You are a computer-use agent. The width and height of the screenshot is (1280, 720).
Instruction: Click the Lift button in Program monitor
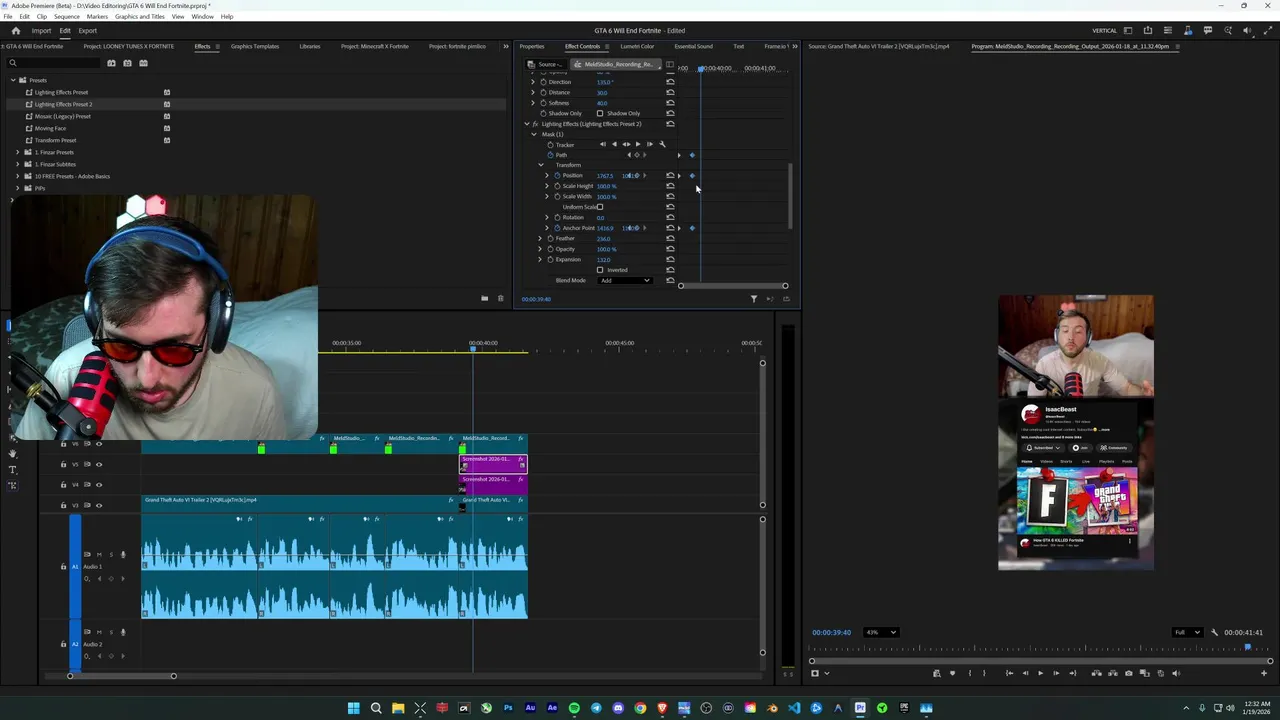[1097, 673]
